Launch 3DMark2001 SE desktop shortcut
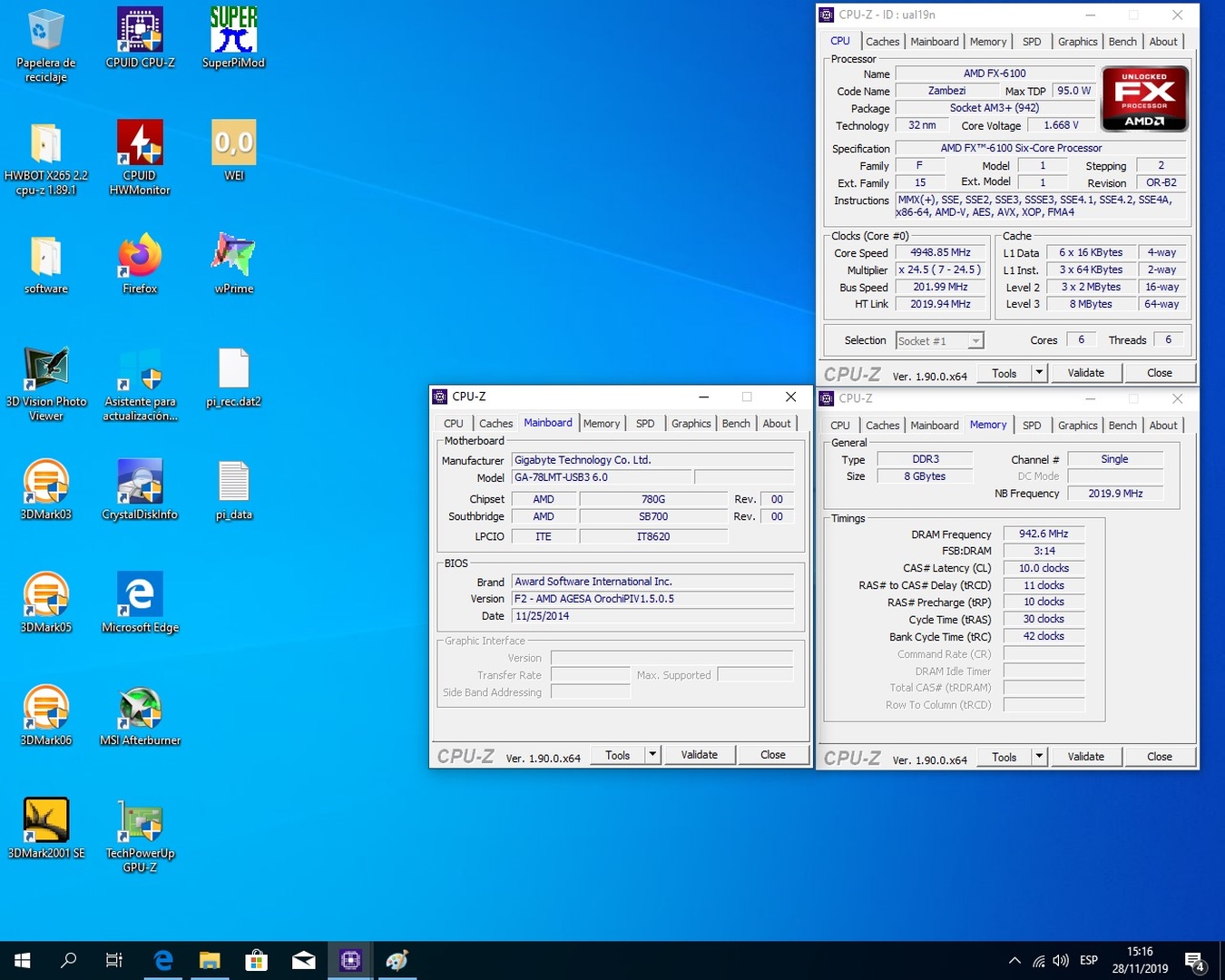 (x=45, y=828)
